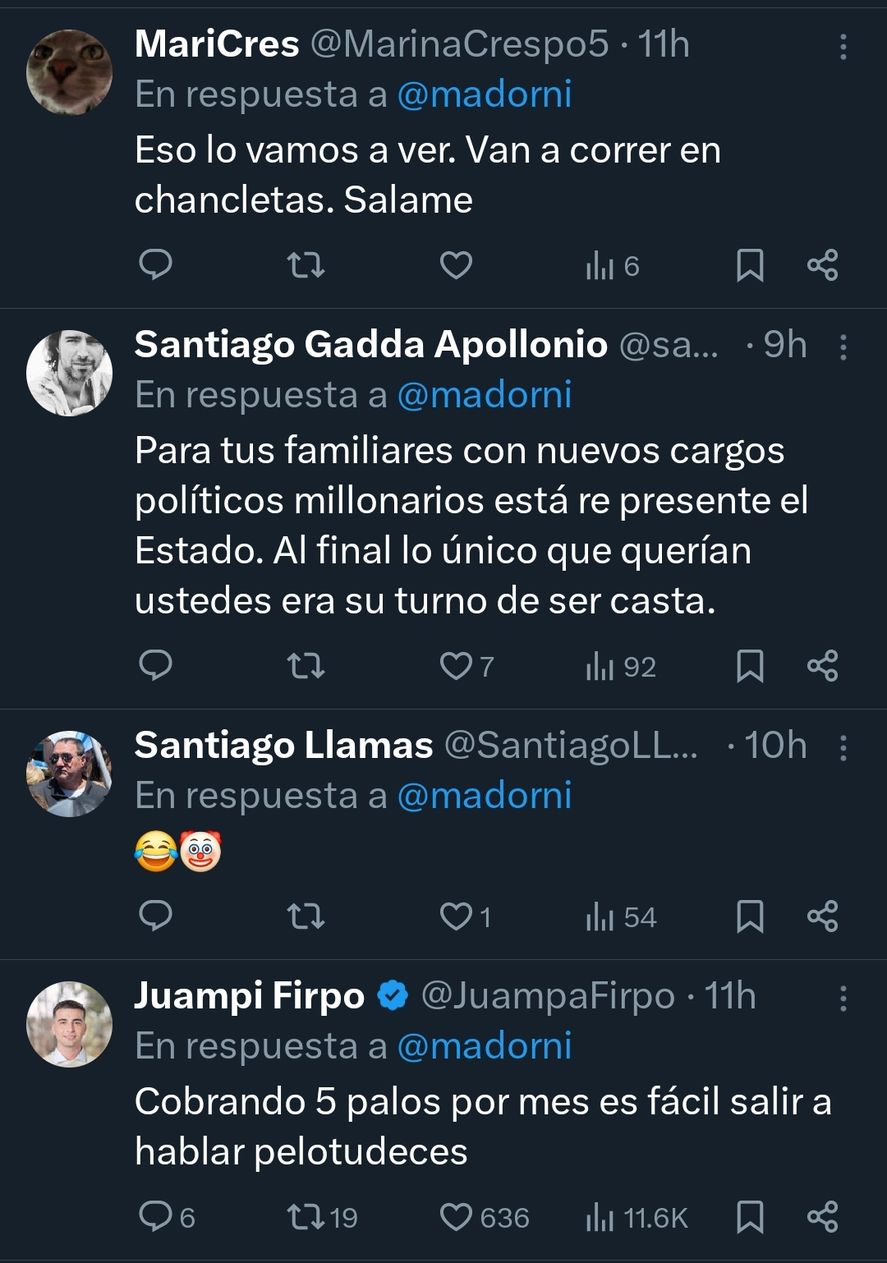Reply to MariCres's tweet
Image resolution: width=887 pixels, height=1263 pixels.
coord(154,265)
